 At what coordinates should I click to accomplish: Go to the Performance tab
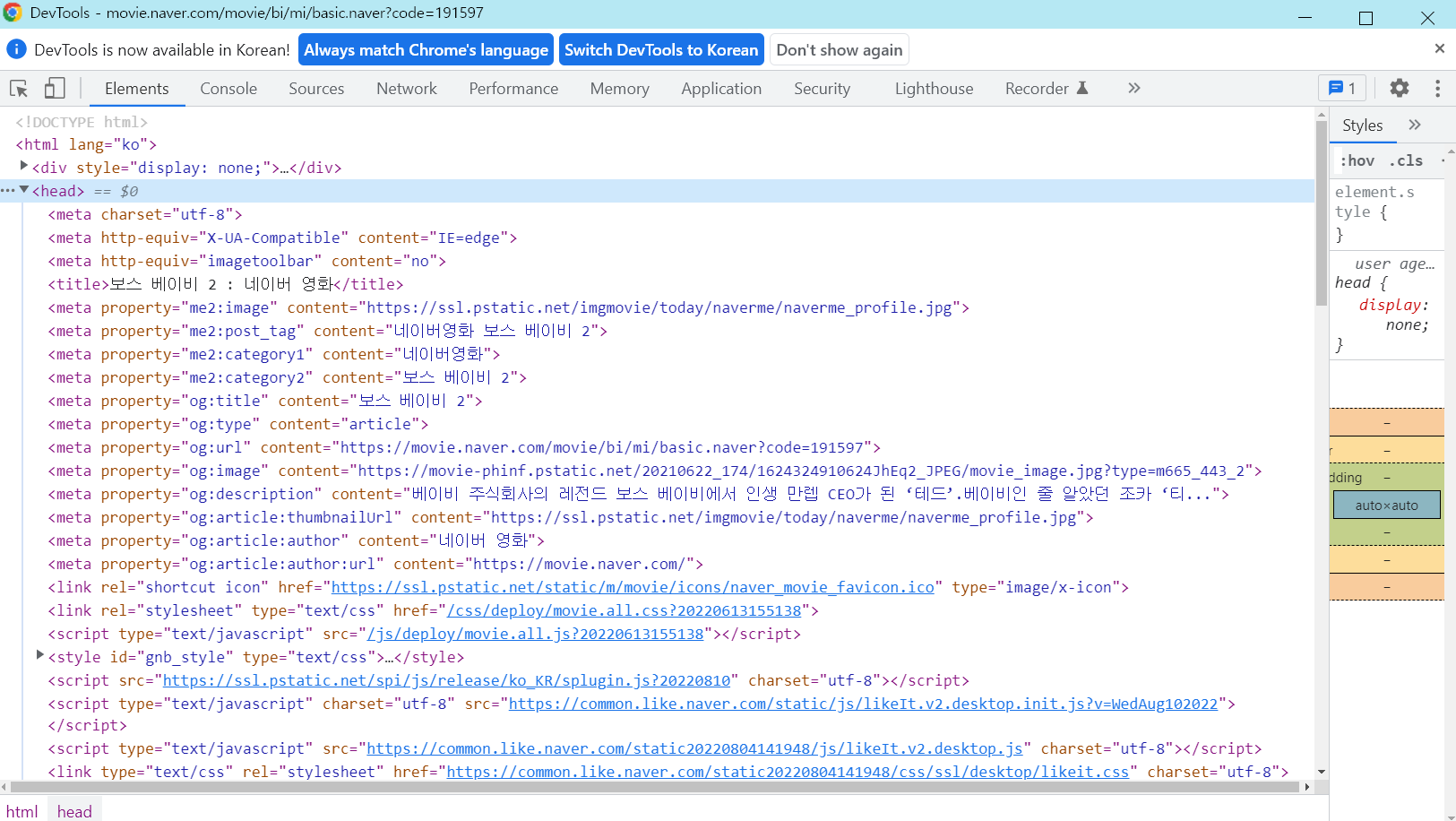coord(513,89)
